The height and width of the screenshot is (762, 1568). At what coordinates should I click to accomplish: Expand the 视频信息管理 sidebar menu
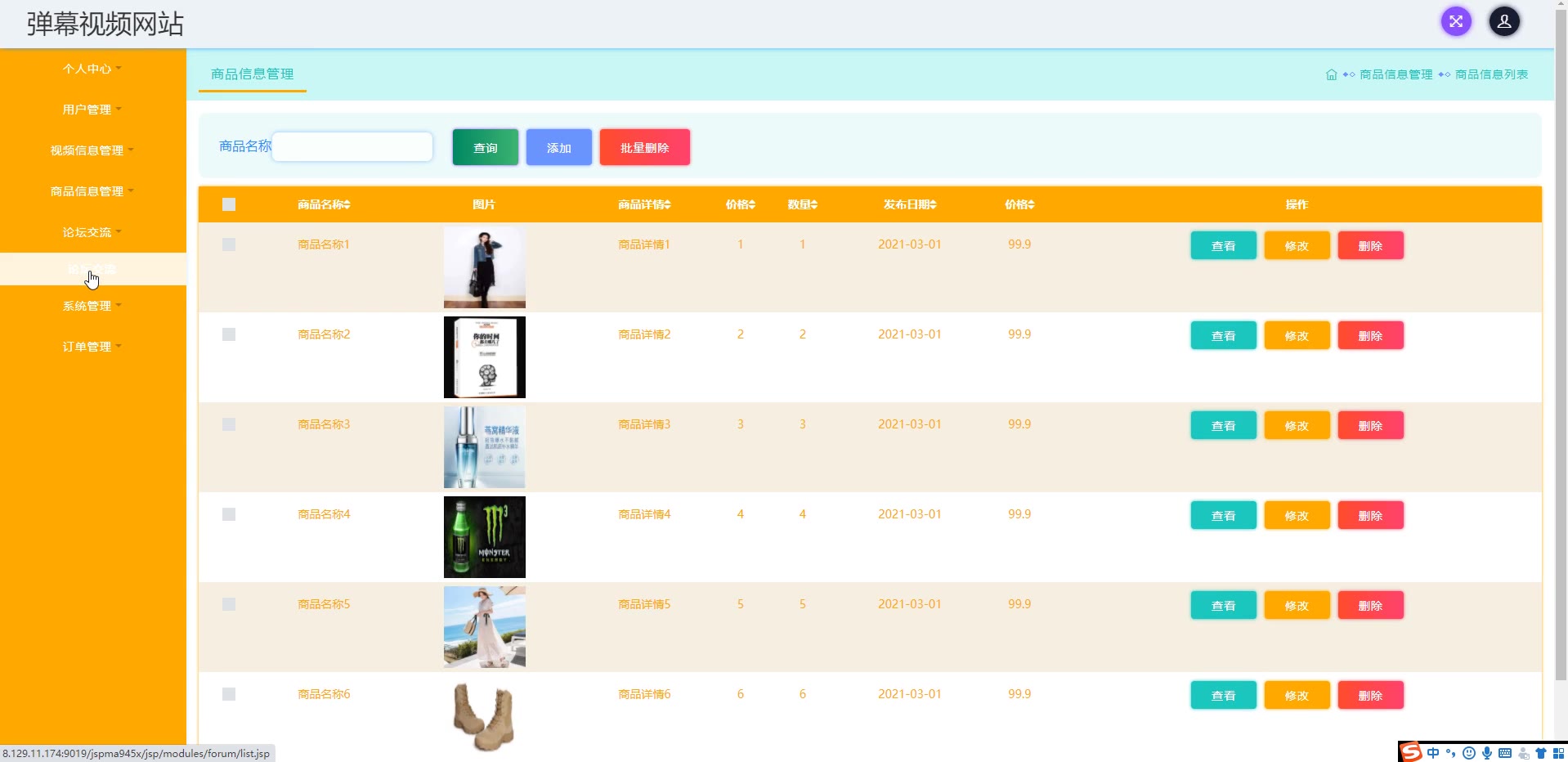[92, 150]
